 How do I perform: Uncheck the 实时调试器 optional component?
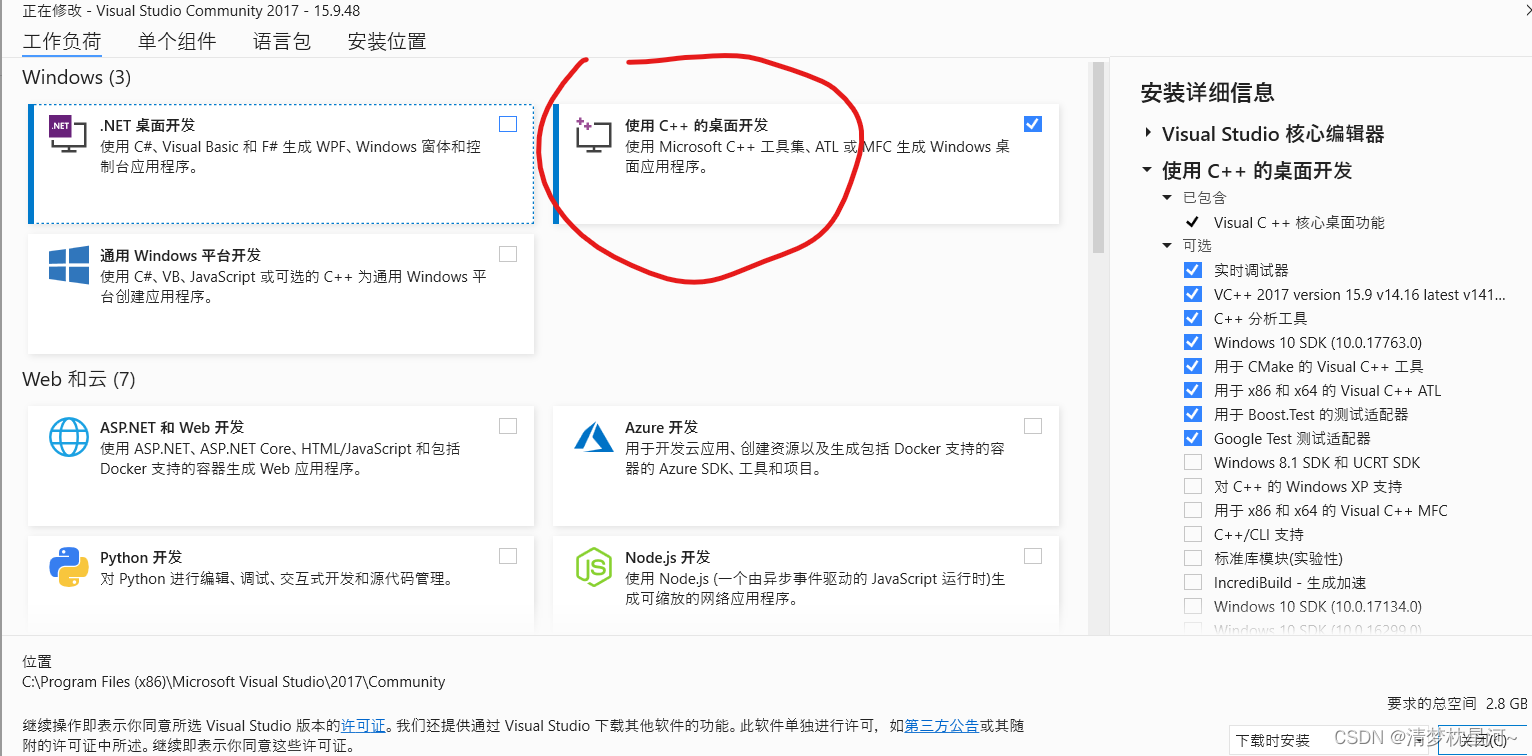coord(1192,270)
